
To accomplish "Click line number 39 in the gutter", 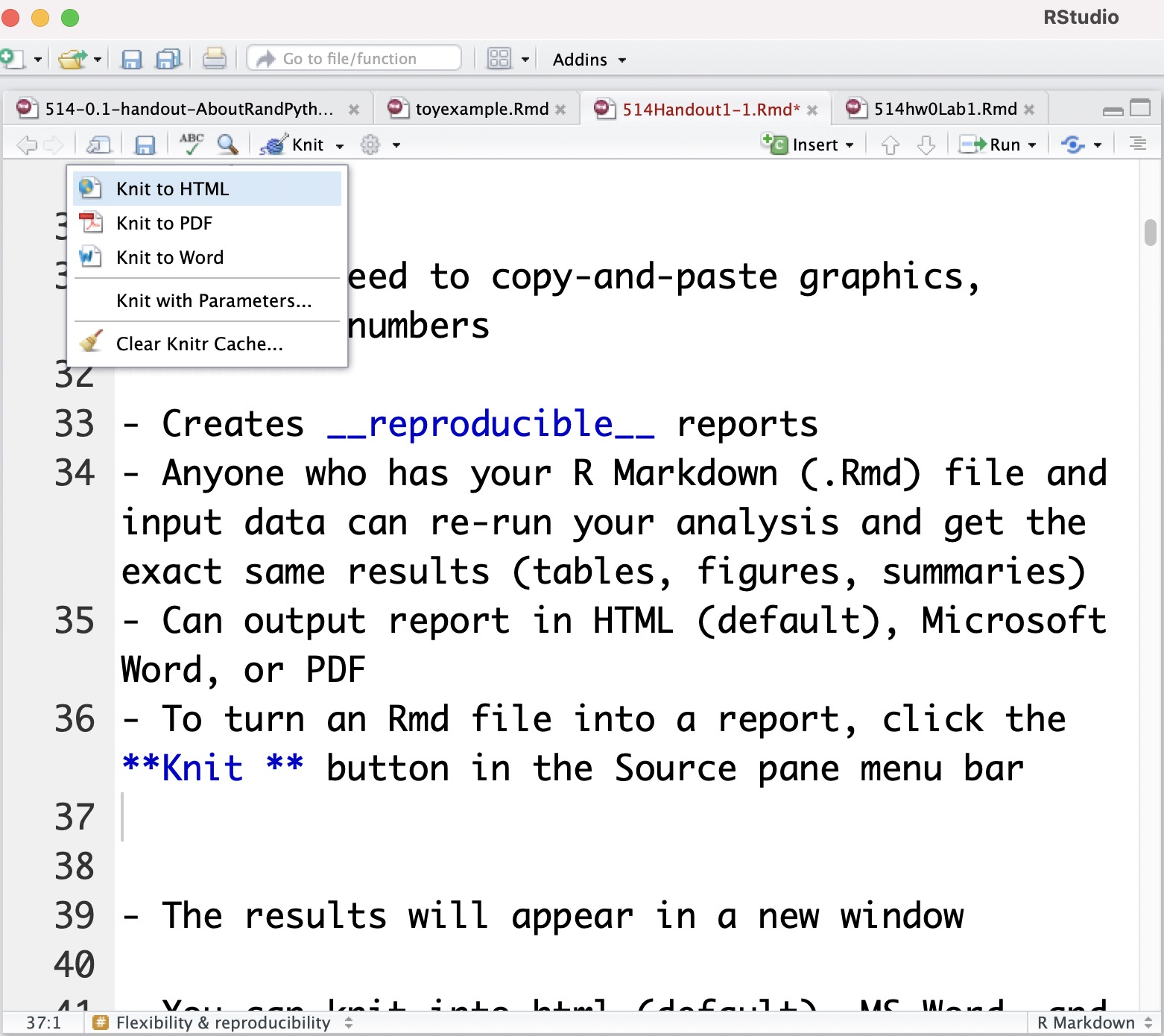I will [75, 915].
